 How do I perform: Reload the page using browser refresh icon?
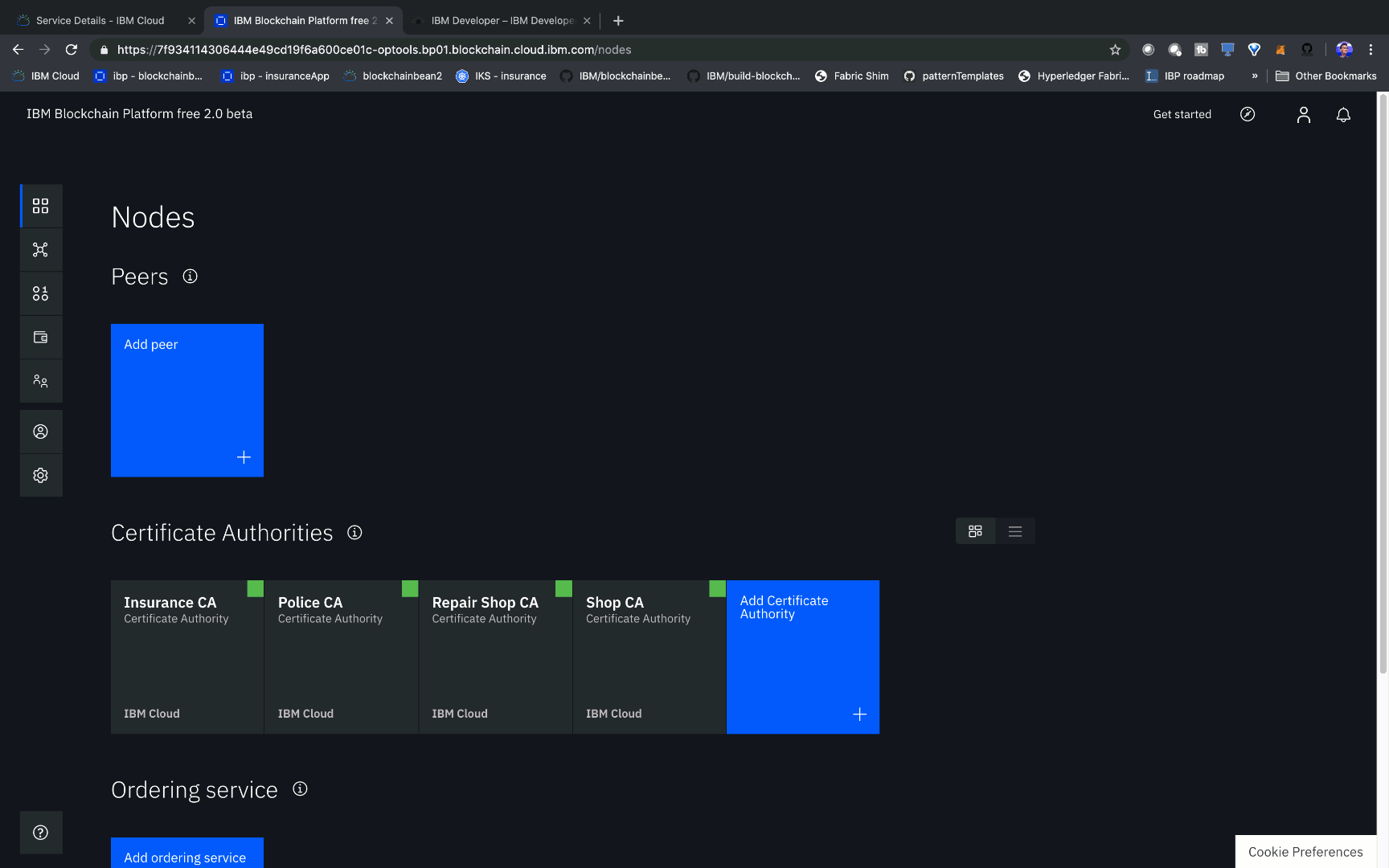pyautogui.click(x=72, y=50)
